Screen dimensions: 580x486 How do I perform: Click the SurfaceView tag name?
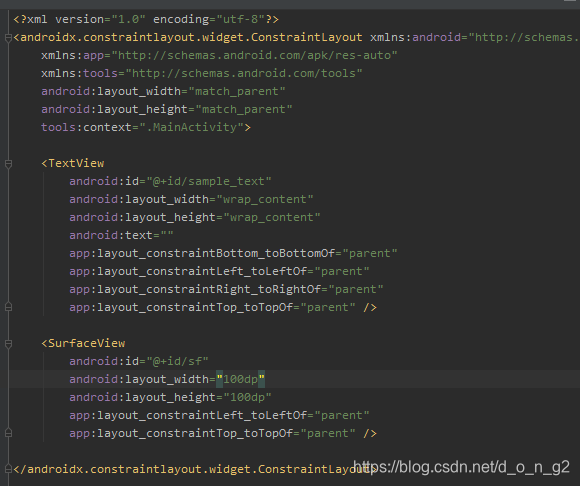[x=87, y=343]
